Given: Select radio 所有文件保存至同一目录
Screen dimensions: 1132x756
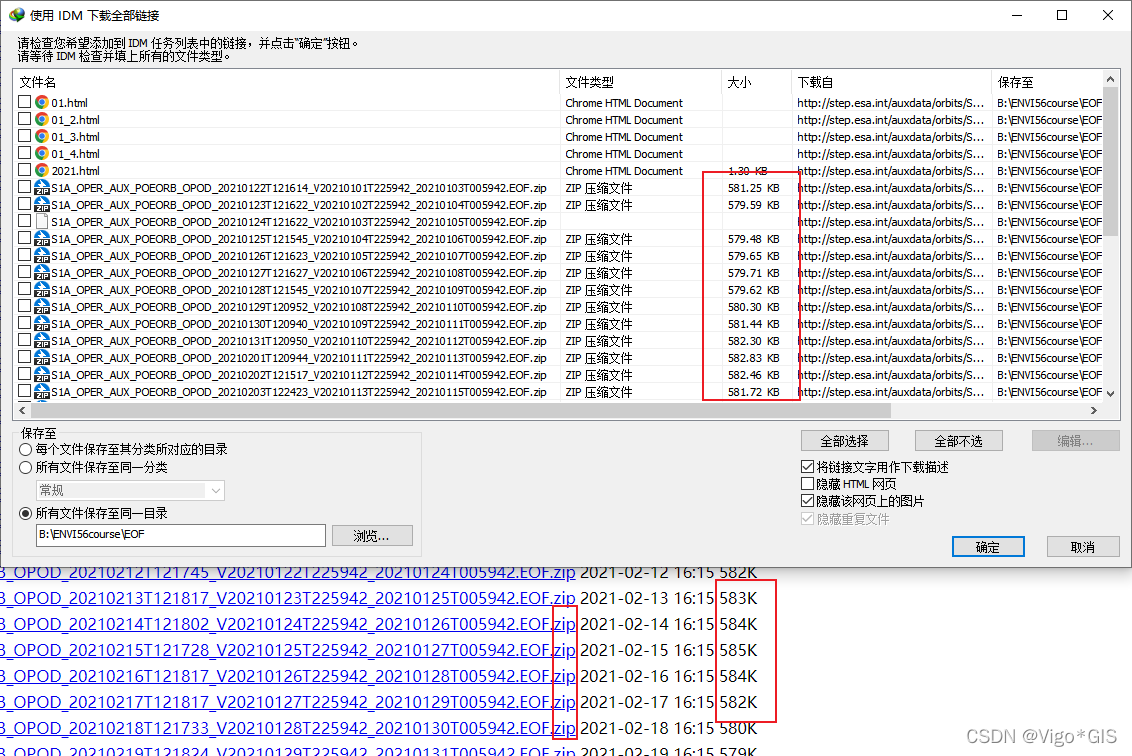Looking at the screenshot, I should pos(25,513).
